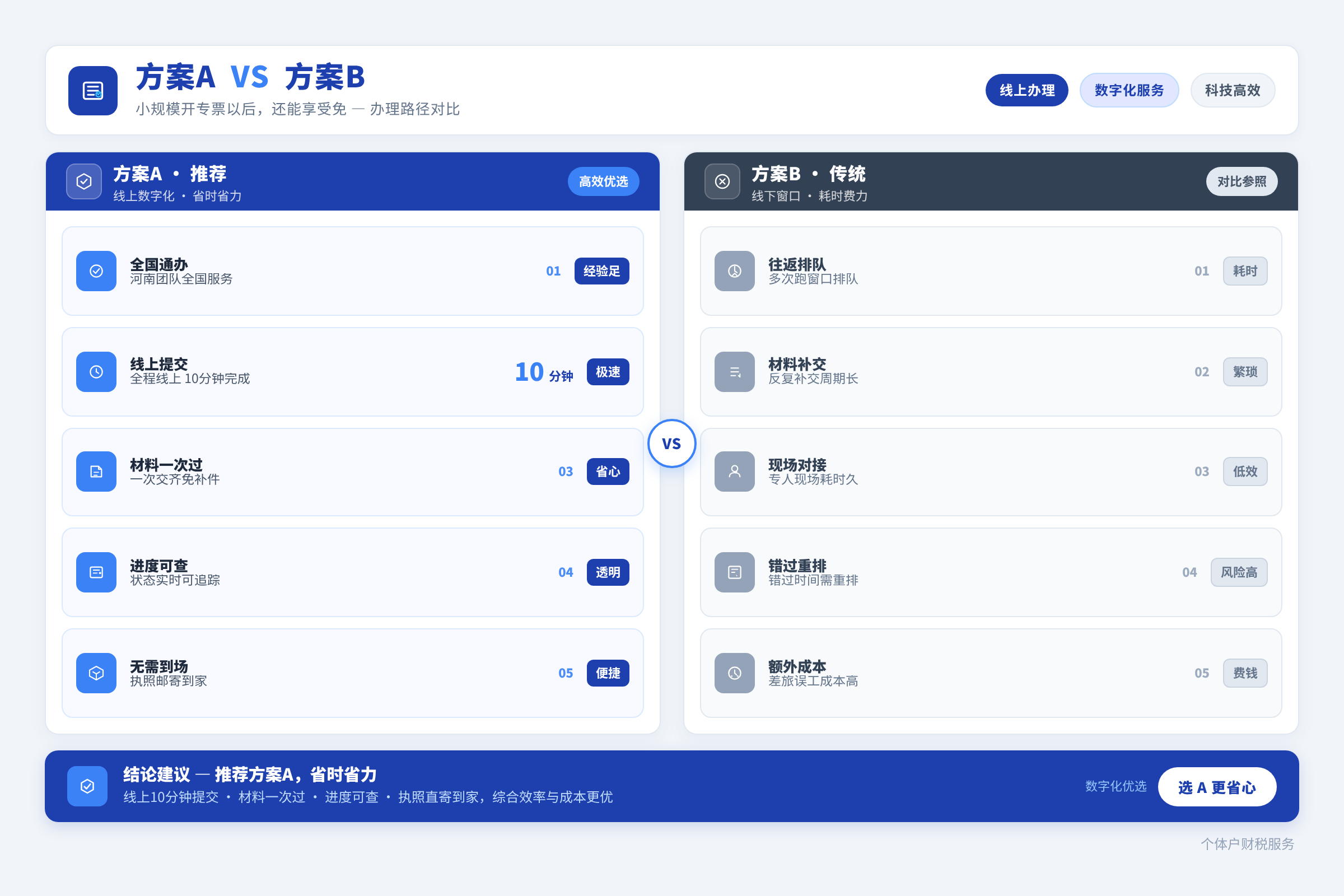Viewport: 1344px width, 896px height.
Task: Click the card icon in 进度可查 row
Action: pos(96,572)
